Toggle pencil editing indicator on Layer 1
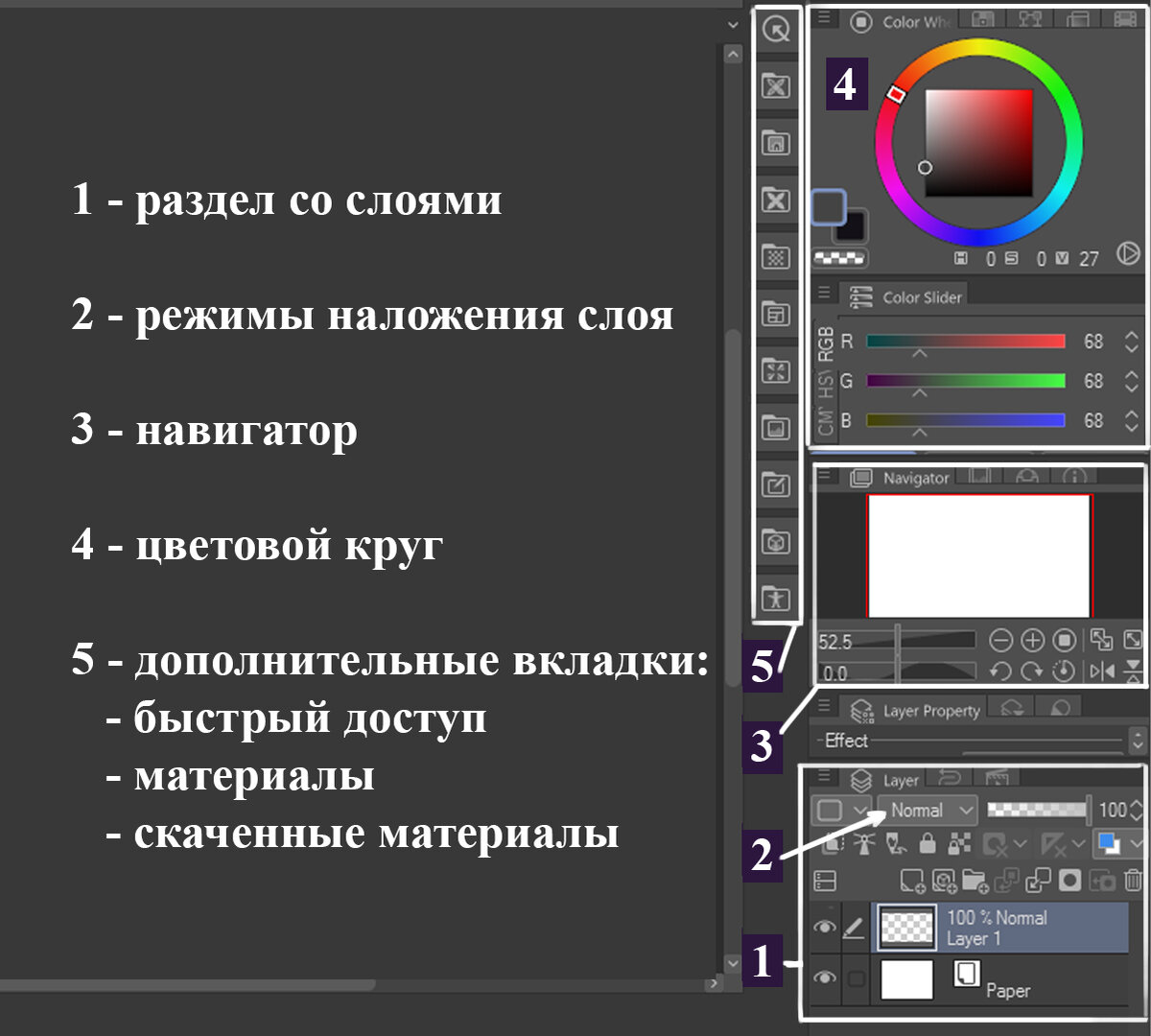 [854, 928]
